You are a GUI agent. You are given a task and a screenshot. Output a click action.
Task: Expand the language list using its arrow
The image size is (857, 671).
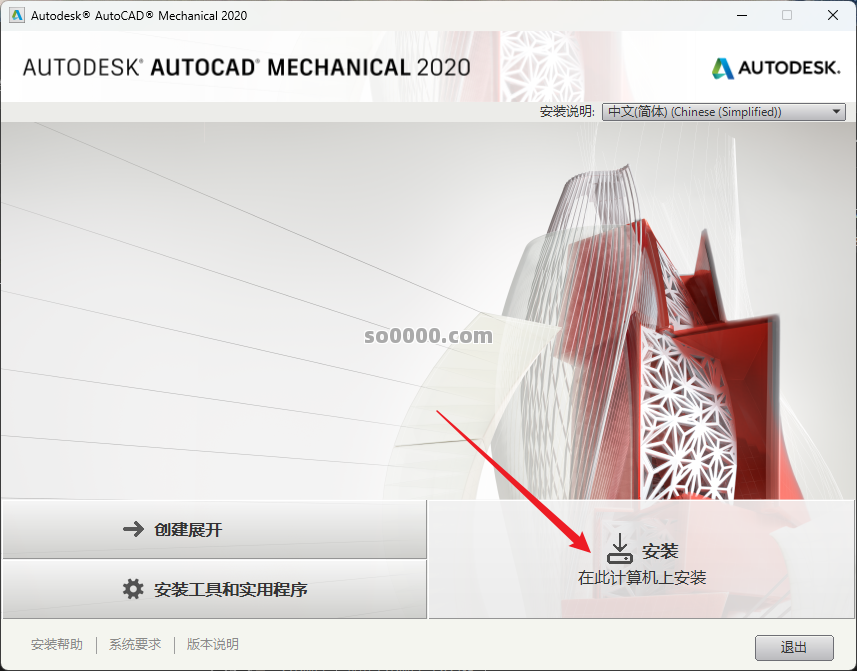837,112
